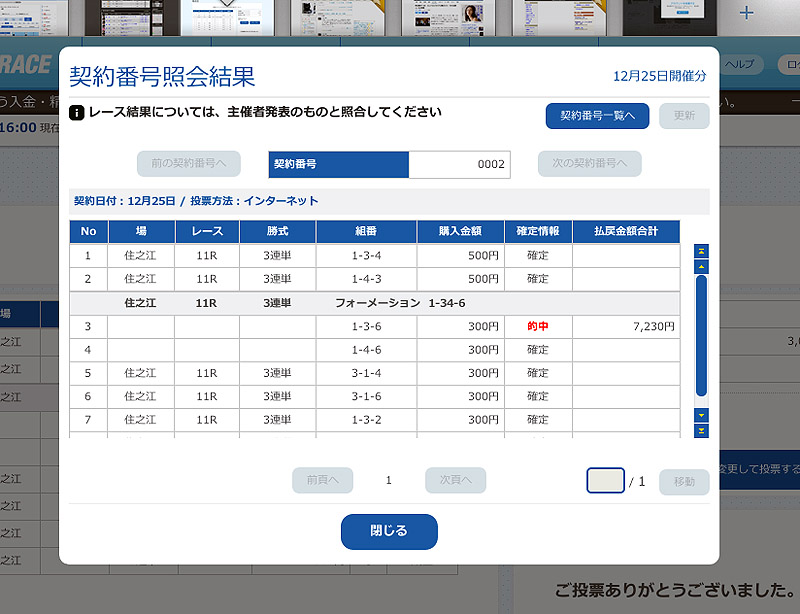800x614 pixels.
Task: Click the 契約番号 field showing 0002
Action: point(459,165)
